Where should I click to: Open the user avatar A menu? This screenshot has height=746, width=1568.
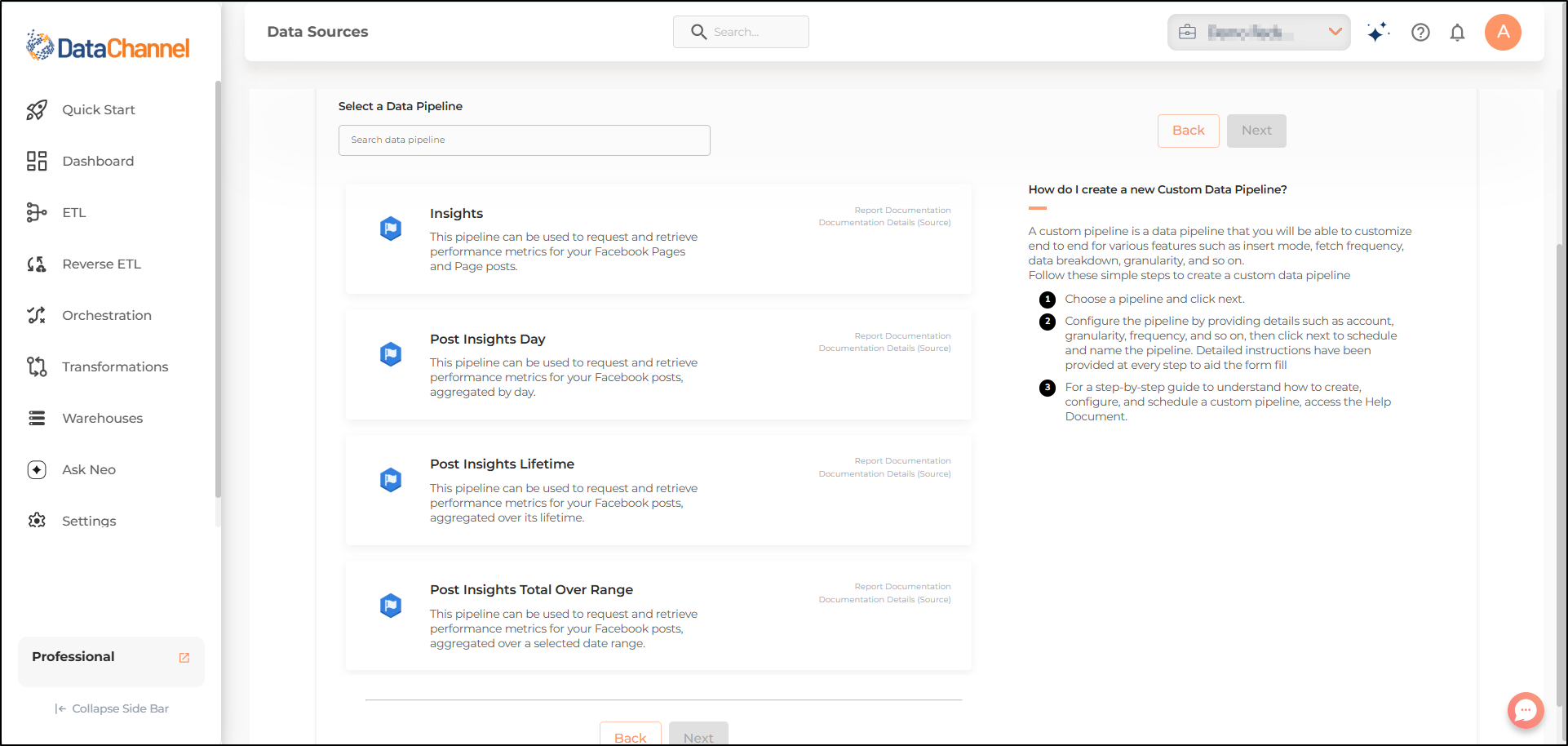click(x=1503, y=32)
